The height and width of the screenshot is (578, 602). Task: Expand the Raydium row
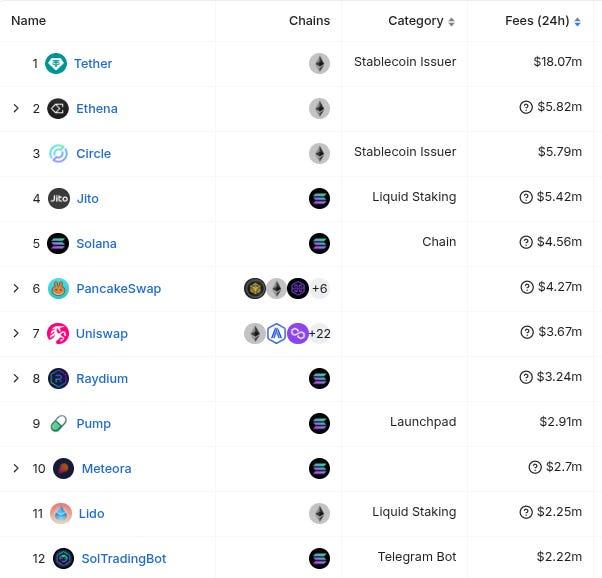16,378
